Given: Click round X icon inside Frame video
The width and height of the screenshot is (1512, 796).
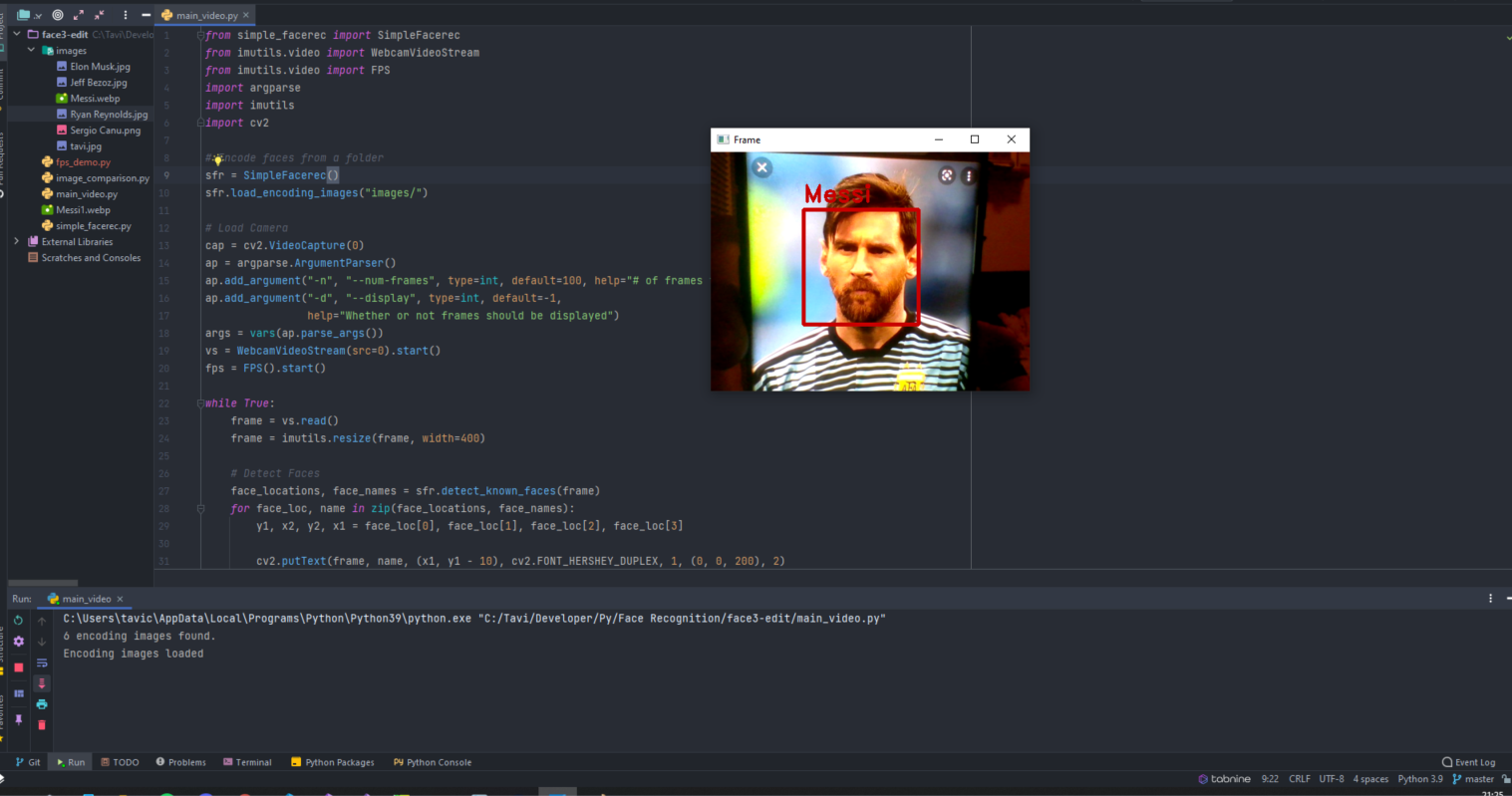Looking at the screenshot, I should [x=761, y=167].
